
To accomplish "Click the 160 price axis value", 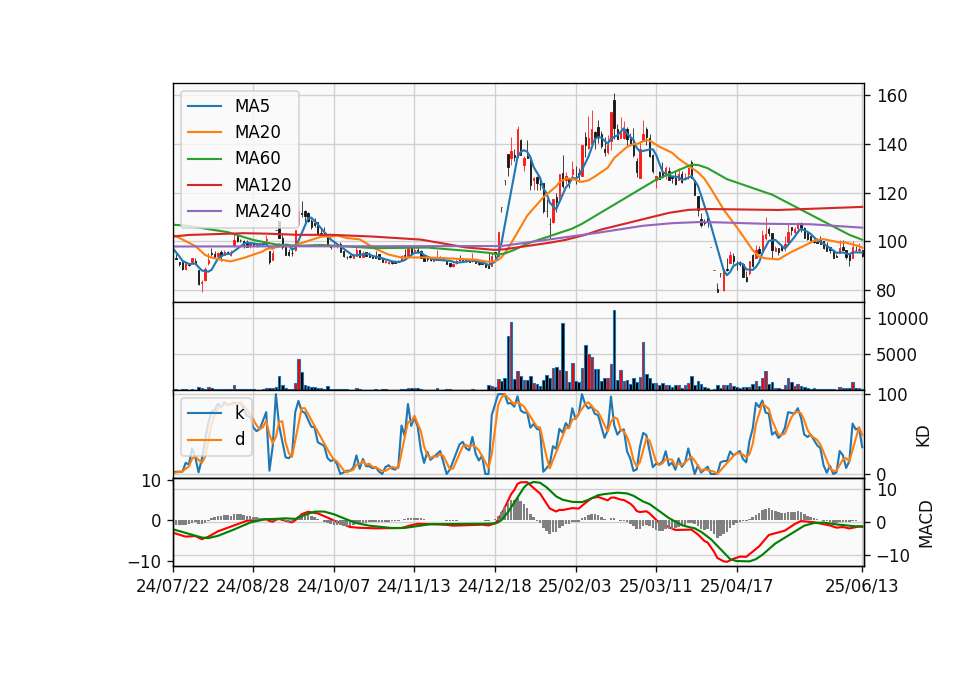I will (x=892, y=96).
